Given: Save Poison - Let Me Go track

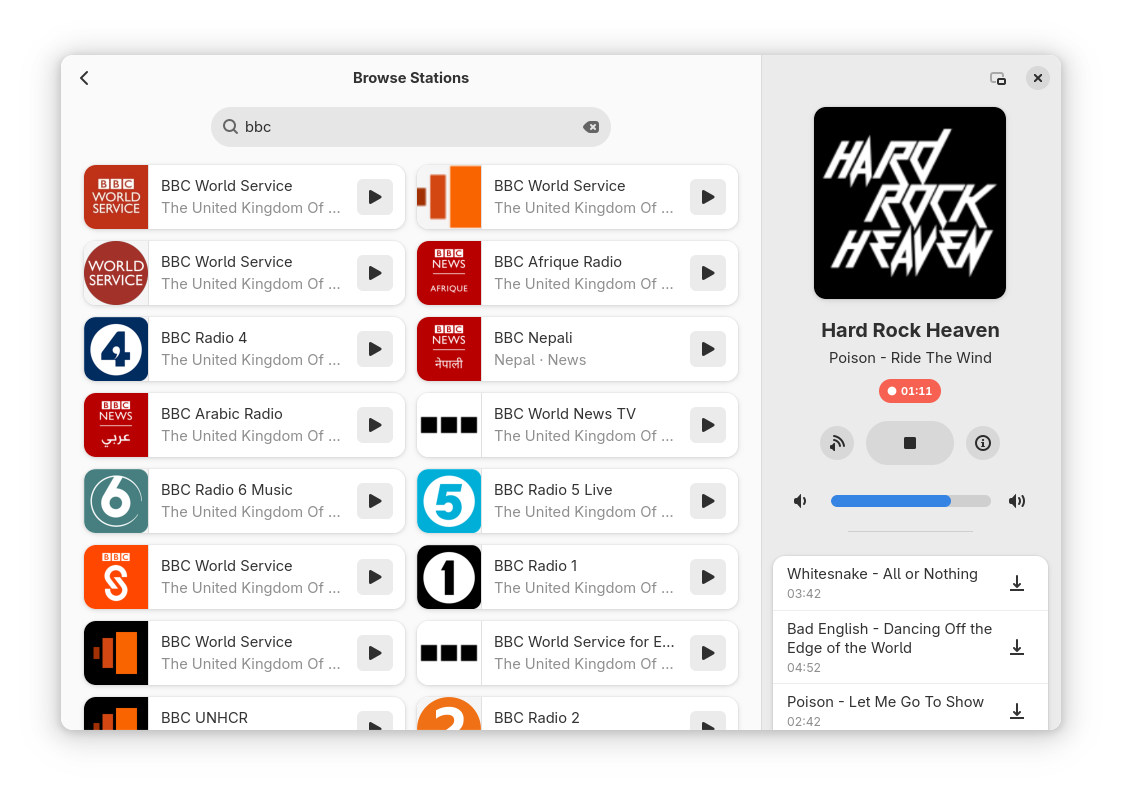Looking at the screenshot, I should (x=1016, y=711).
